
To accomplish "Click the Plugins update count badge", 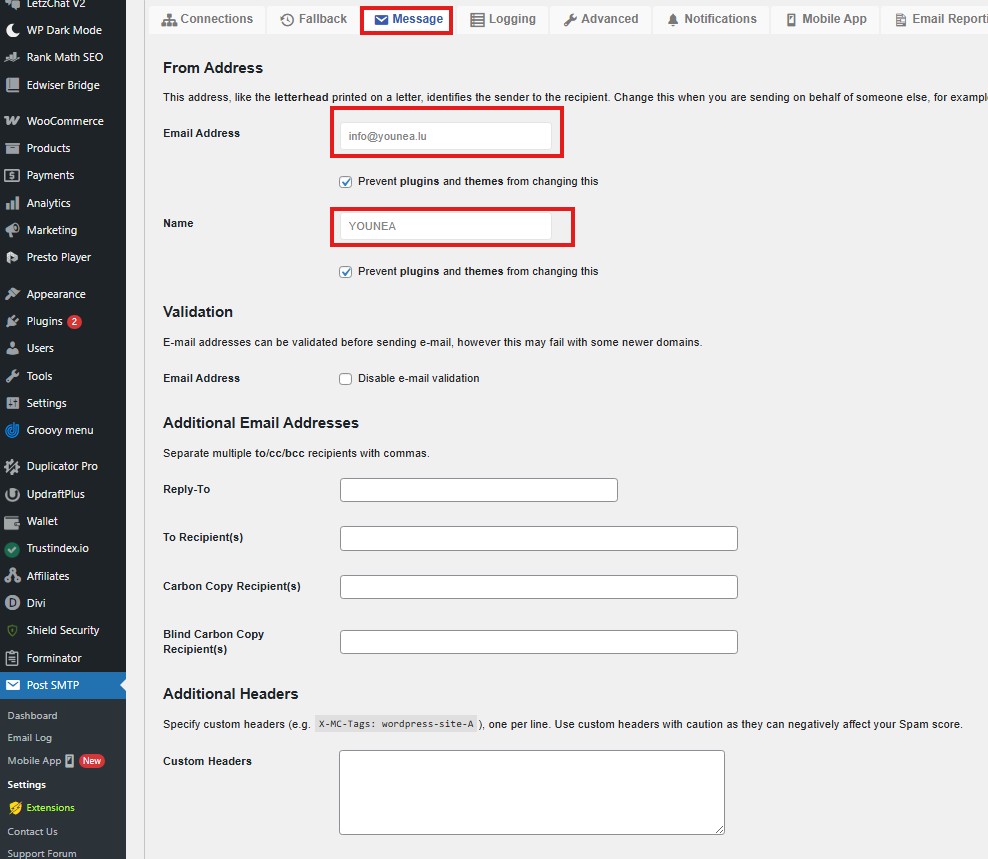I will (74, 321).
